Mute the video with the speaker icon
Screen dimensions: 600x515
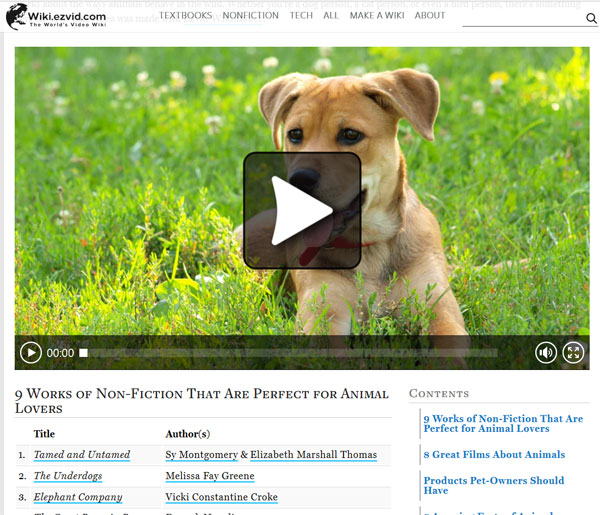pos(546,352)
